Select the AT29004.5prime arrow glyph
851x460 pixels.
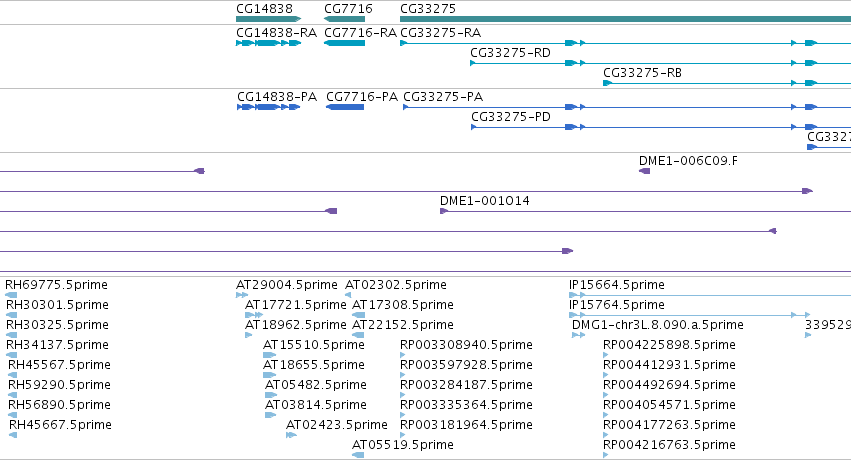click(242, 295)
